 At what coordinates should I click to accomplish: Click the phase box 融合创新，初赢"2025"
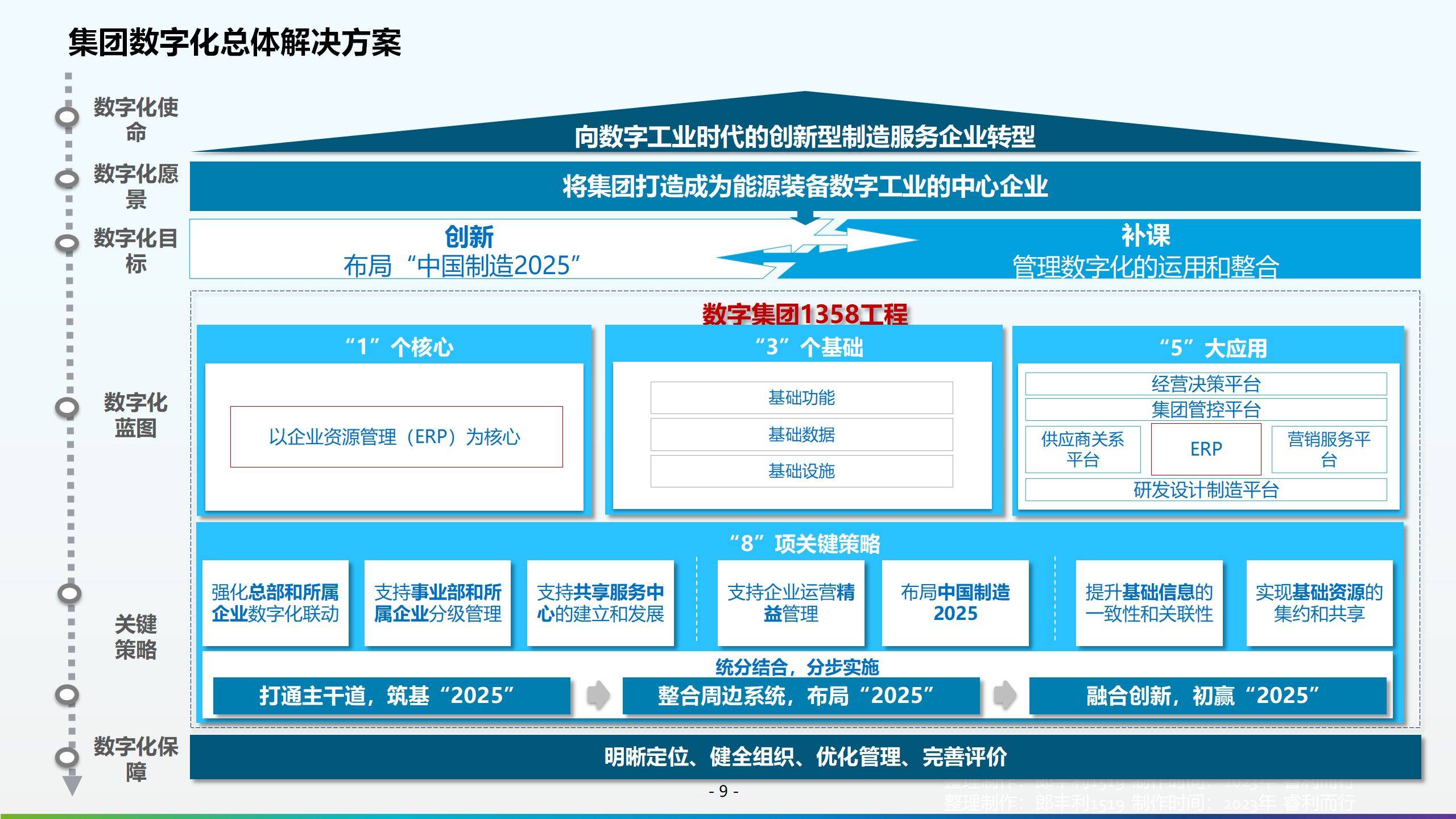point(1208,696)
